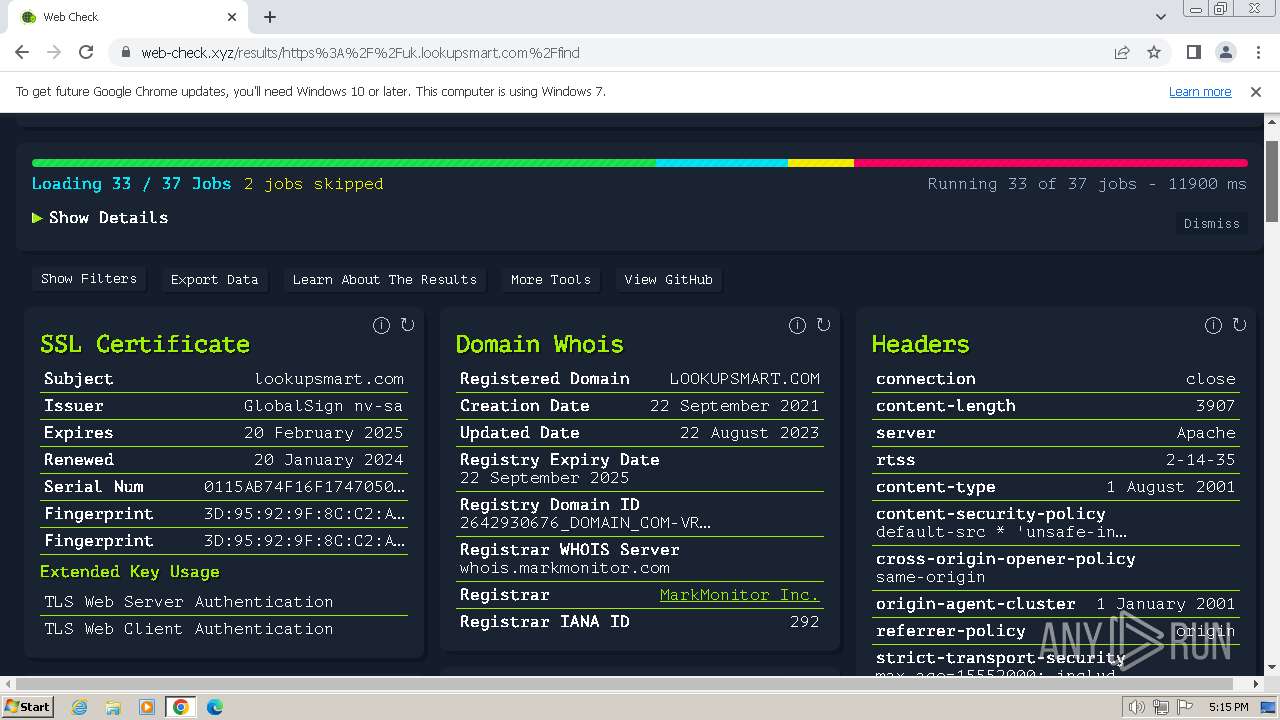The image size is (1280, 720).
Task: Open Learn About The Results
Action: coord(385,280)
